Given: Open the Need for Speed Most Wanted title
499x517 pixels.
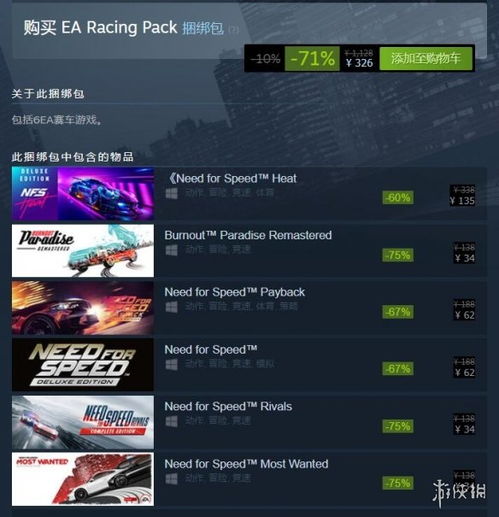Looking at the screenshot, I should click(246, 464).
